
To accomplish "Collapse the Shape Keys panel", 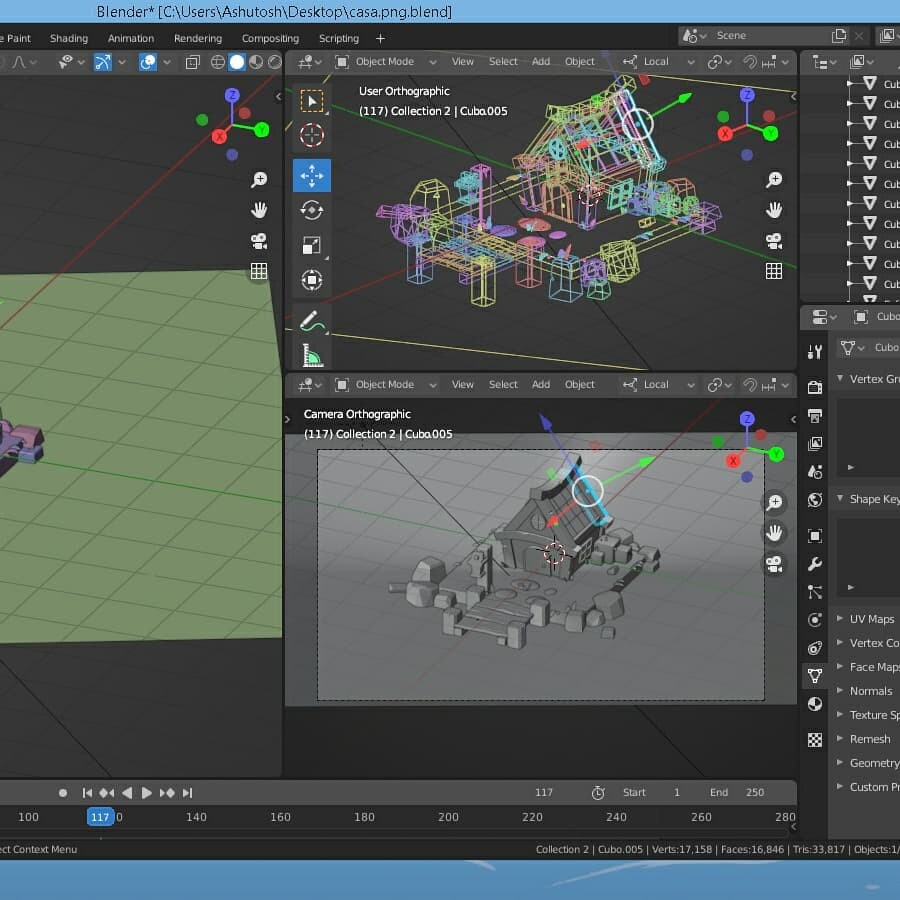I will pyautogui.click(x=840, y=498).
